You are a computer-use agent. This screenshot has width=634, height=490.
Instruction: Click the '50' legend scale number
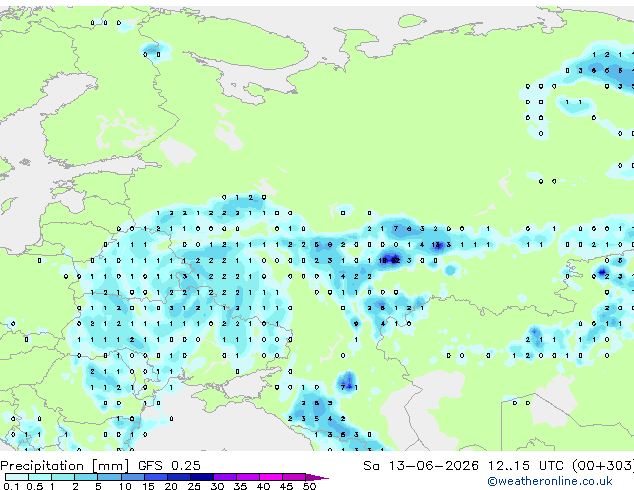pos(309,486)
